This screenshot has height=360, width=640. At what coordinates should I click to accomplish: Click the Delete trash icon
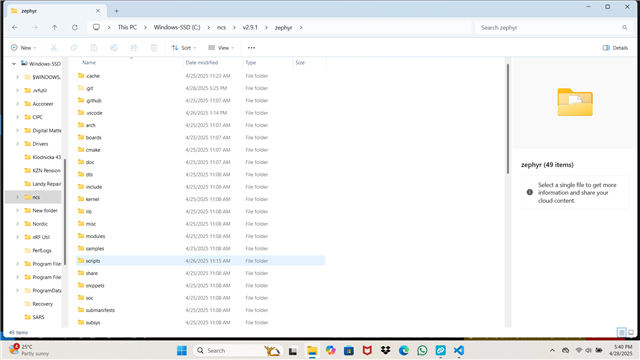pyautogui.click(x=154, y=48)
